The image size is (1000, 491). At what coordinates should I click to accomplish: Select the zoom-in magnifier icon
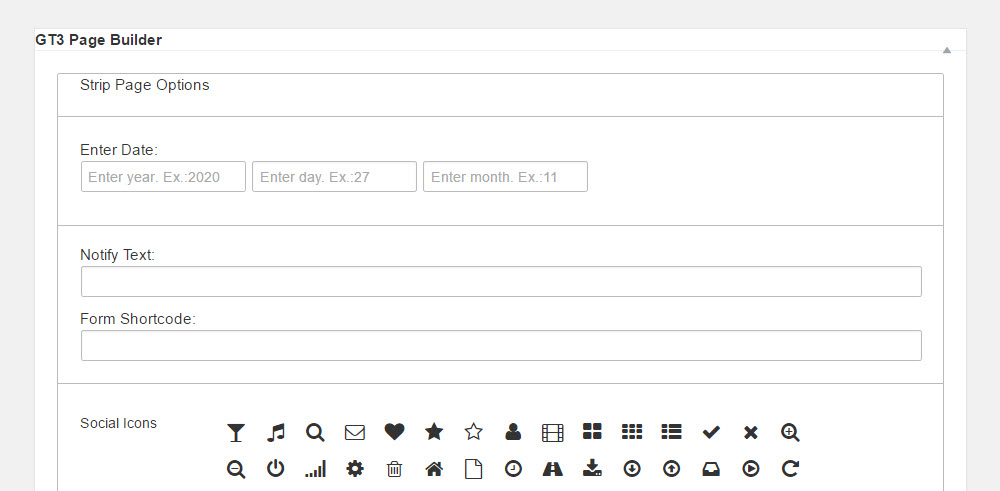pyautogui.click(x=790, y=432)
